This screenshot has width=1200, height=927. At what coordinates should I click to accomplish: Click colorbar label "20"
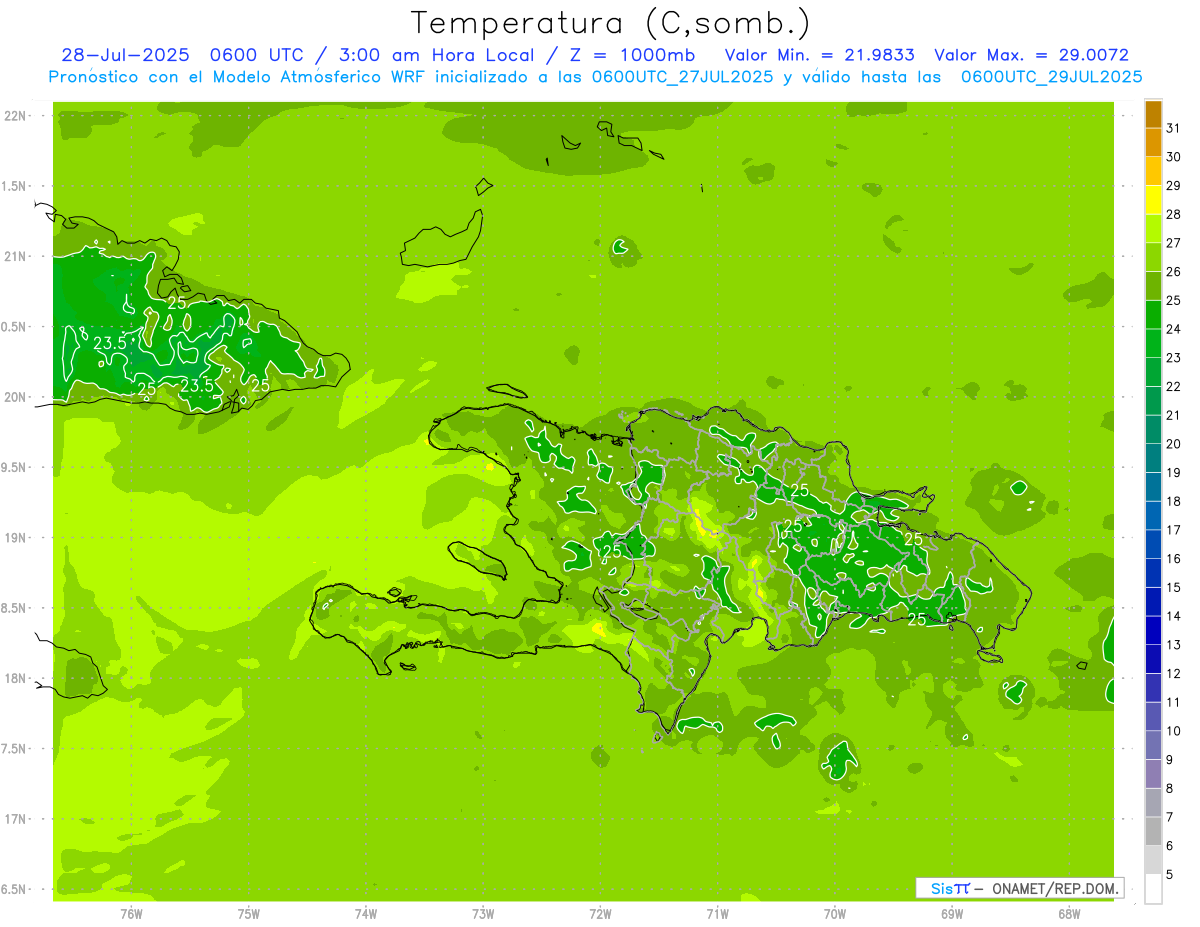click(x=1173, y=444)
